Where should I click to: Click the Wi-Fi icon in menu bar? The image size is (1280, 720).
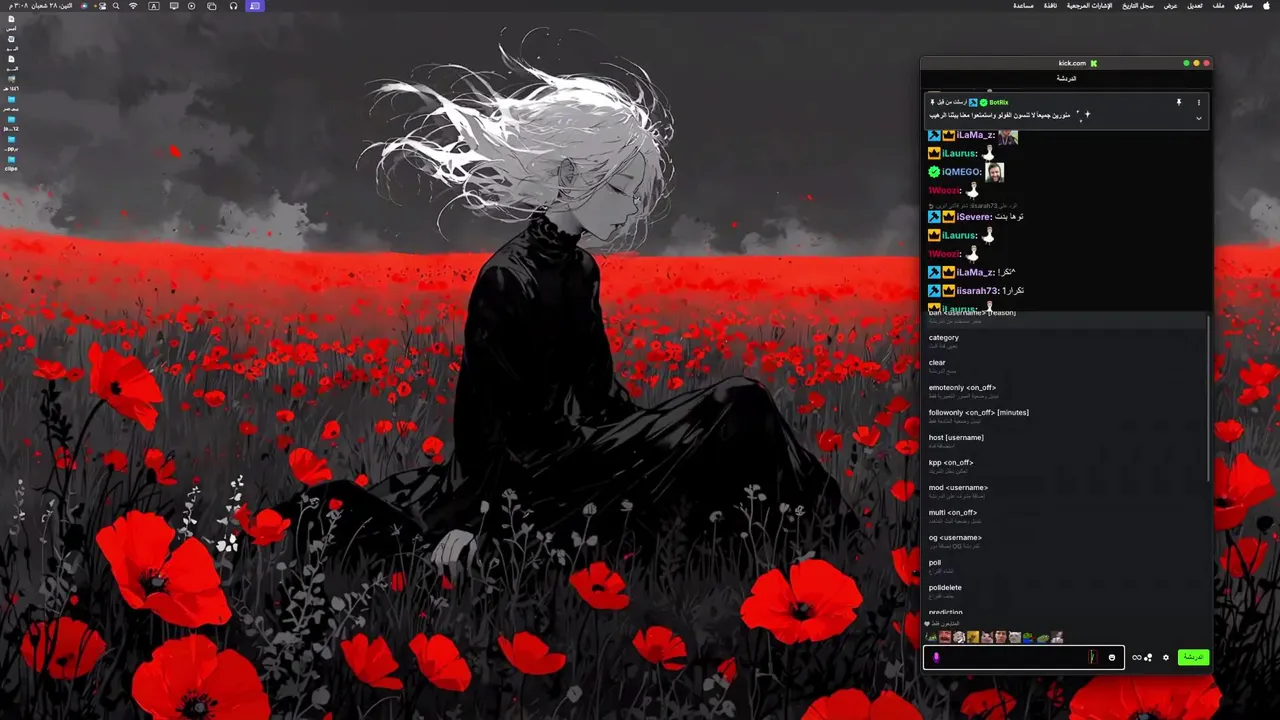point(133,6)
